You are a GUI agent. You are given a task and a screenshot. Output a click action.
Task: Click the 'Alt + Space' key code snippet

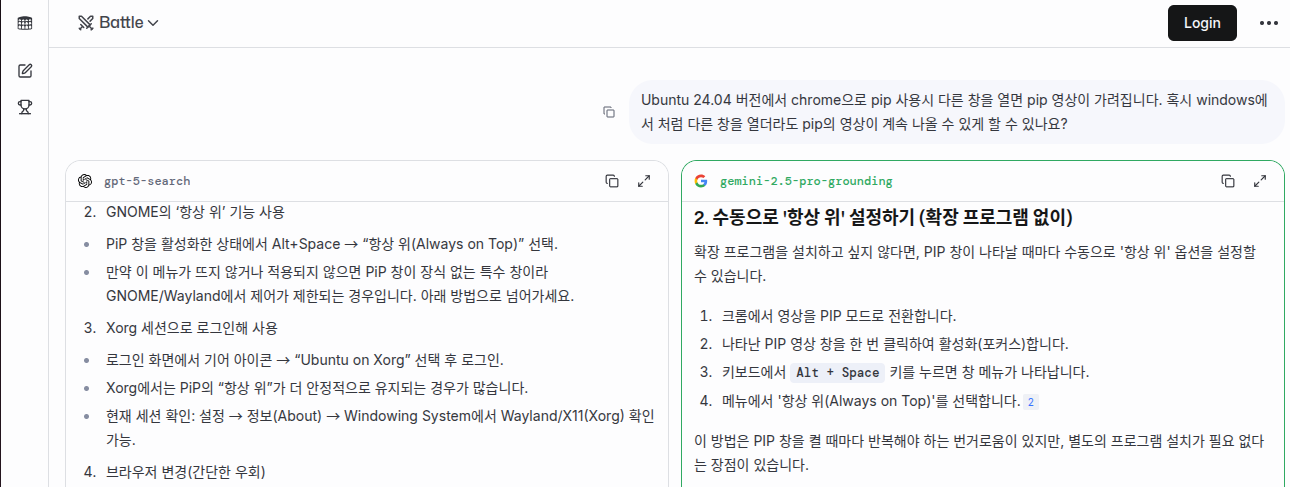[837, 372]
